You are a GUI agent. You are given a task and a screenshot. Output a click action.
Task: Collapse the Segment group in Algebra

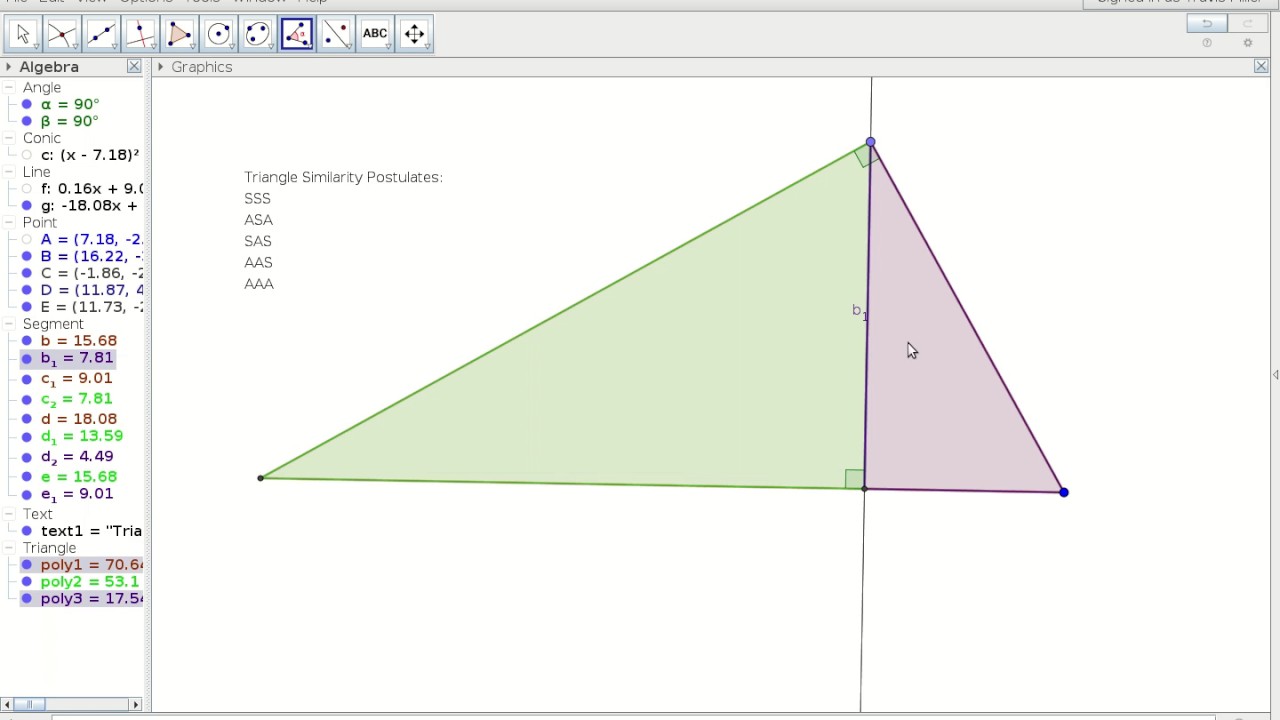pyautogui.click(x=8, y=324)
